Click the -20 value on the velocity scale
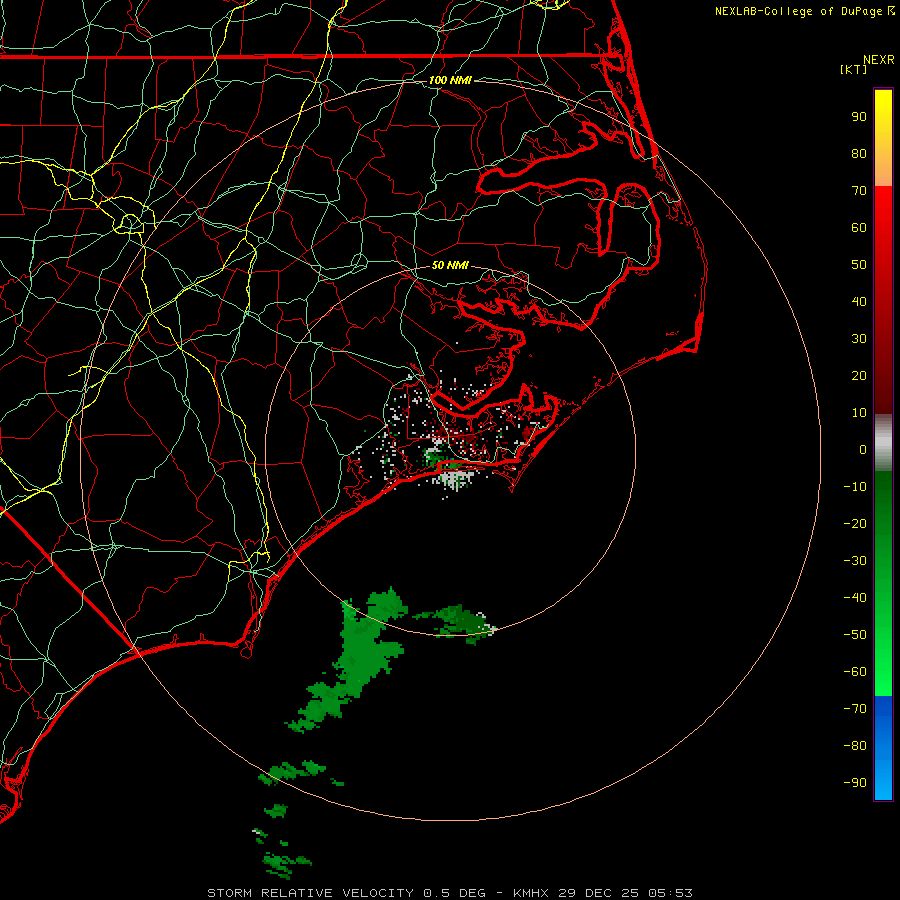The height and width of the screenshot is (900, 900). [855, 524]
